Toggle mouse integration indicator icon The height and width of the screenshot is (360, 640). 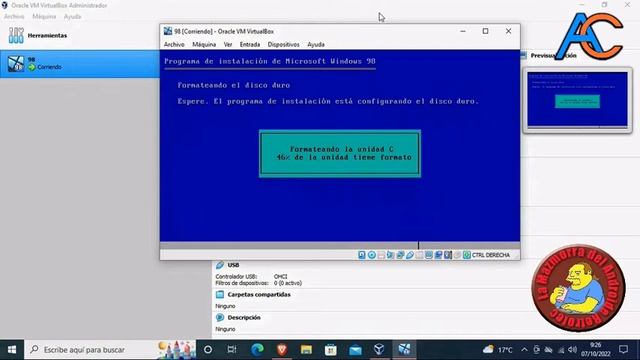[x=457, y=255]
